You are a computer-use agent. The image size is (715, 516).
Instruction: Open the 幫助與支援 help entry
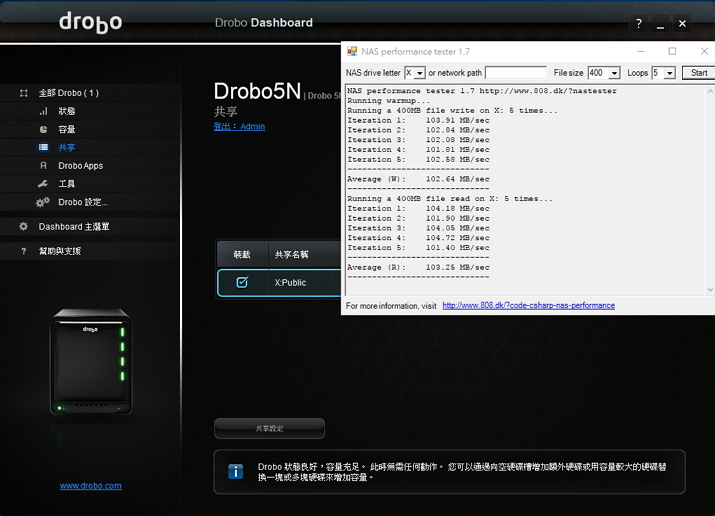tap(60, 251)
